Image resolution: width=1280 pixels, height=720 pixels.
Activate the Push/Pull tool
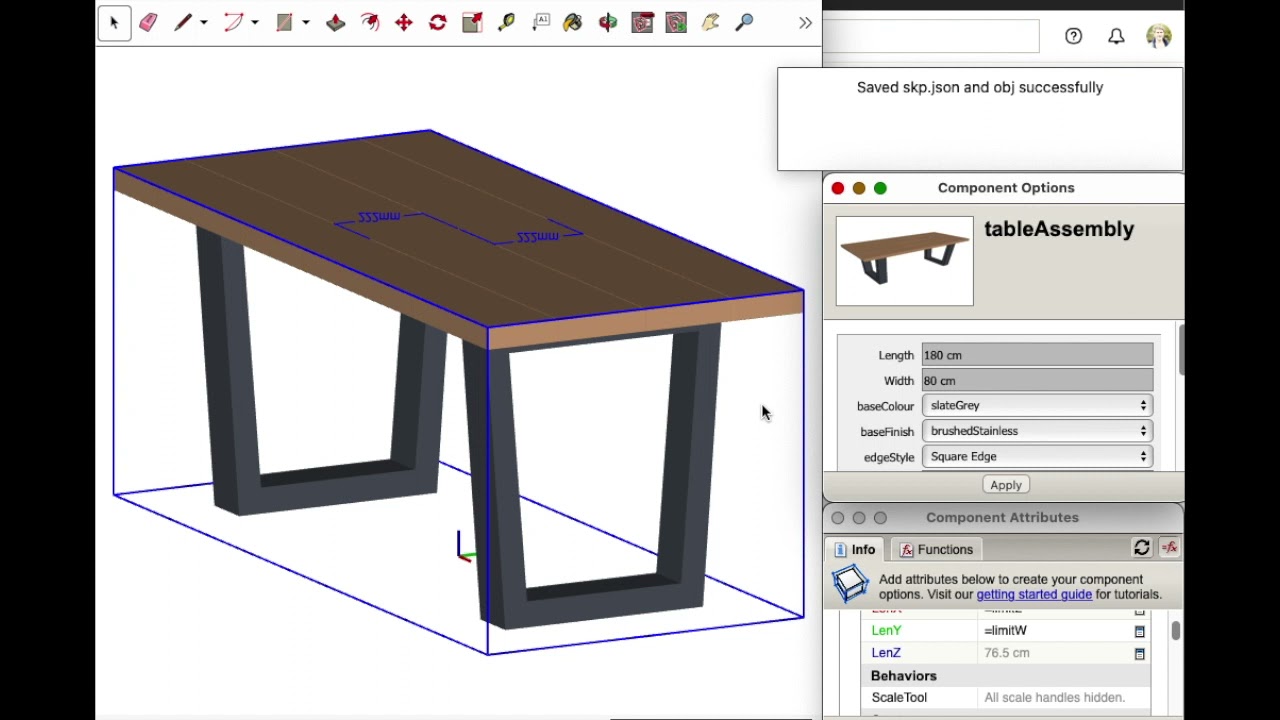point(336,22)
